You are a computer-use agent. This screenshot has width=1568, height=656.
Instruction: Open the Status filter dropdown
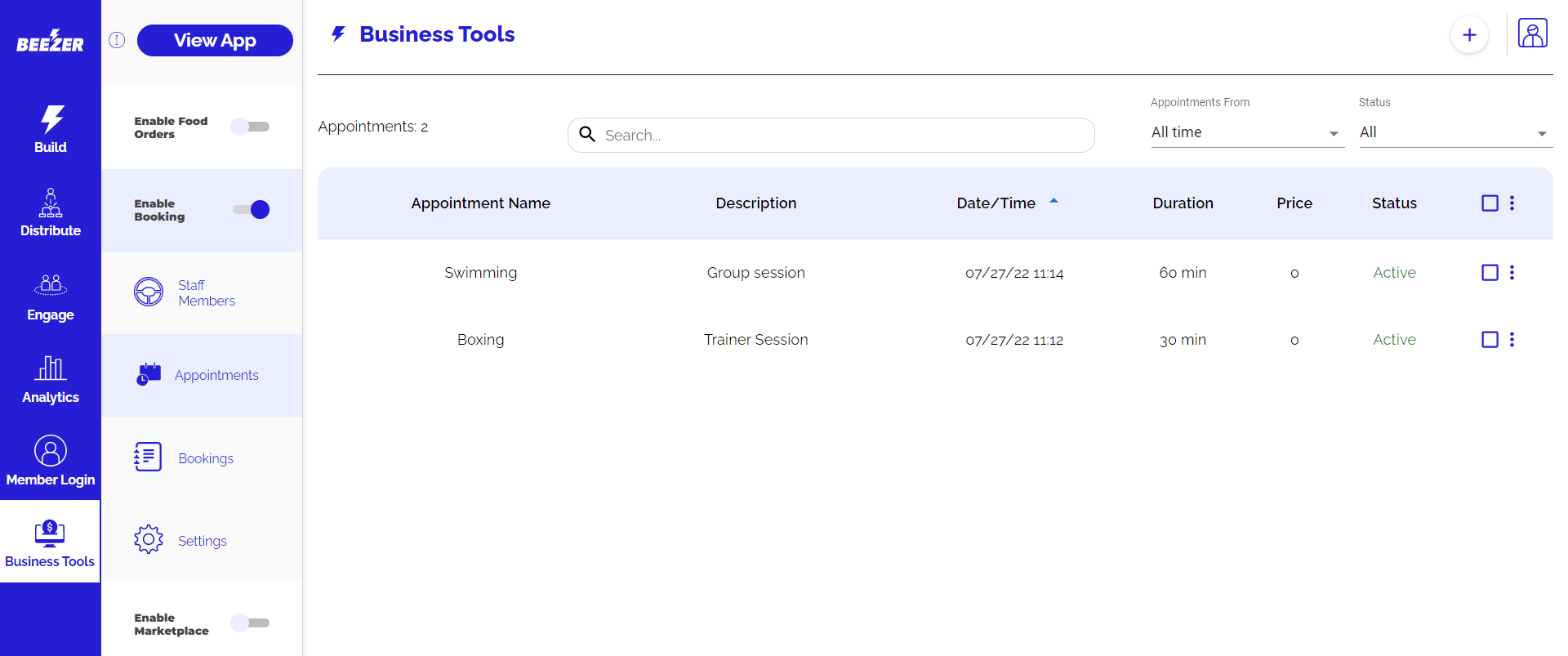click(x=1454, y=132)
